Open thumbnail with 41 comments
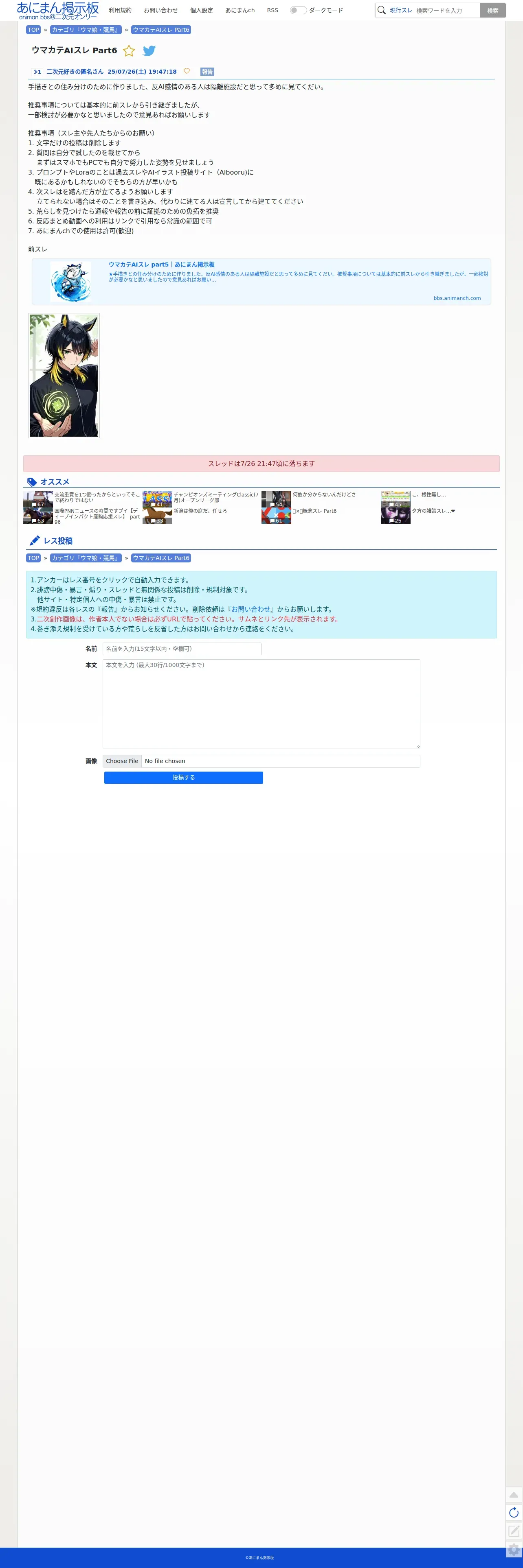 click(157, 500)
